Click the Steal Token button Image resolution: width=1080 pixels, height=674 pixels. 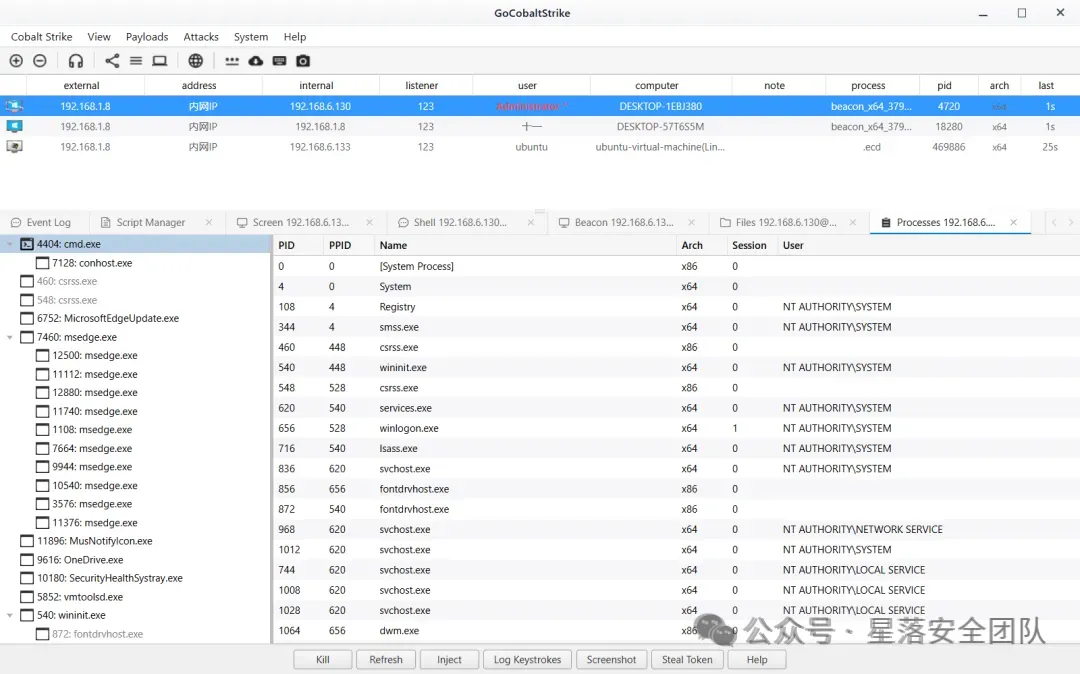point(687,660)
